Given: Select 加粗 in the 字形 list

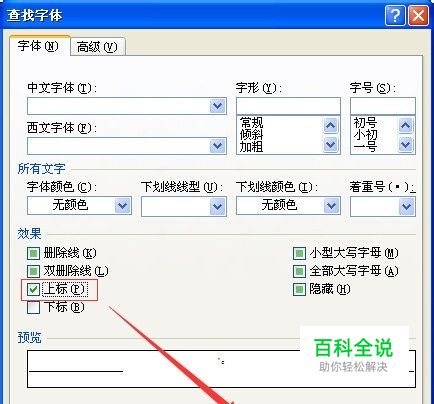Looking at the screenshot, I should 252,147.
